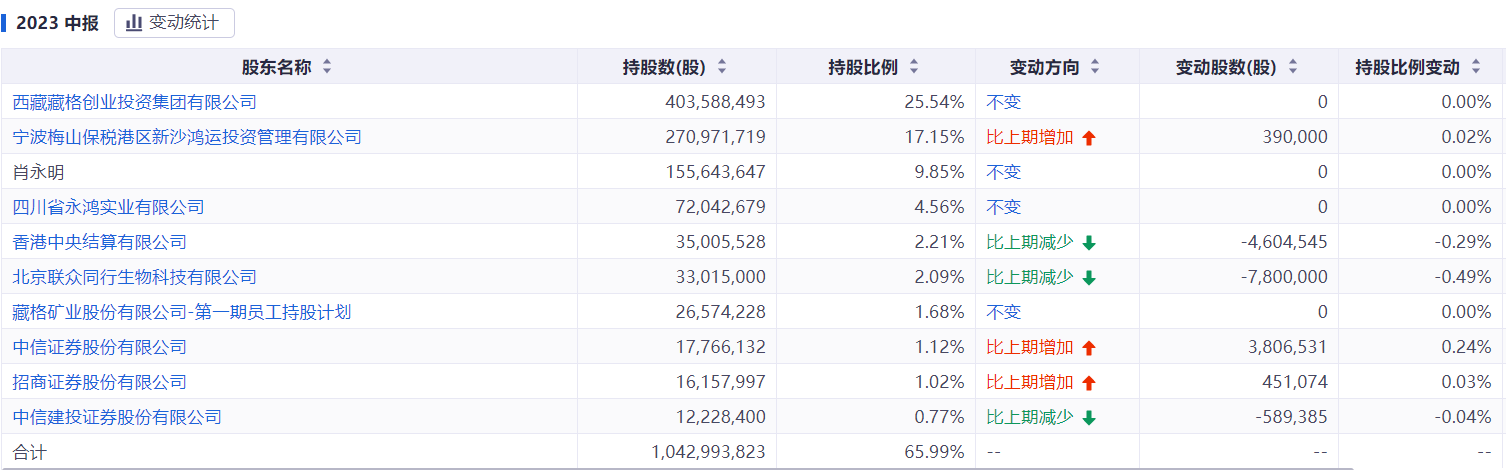The width and height of the screenshot is (1506, 470).
Task: Select changed shares value 3,806,531
Action: pos(1288,347)
